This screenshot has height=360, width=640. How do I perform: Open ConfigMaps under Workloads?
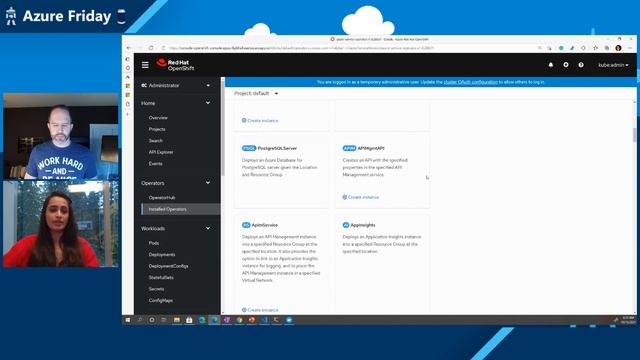(x=160, y=300)
